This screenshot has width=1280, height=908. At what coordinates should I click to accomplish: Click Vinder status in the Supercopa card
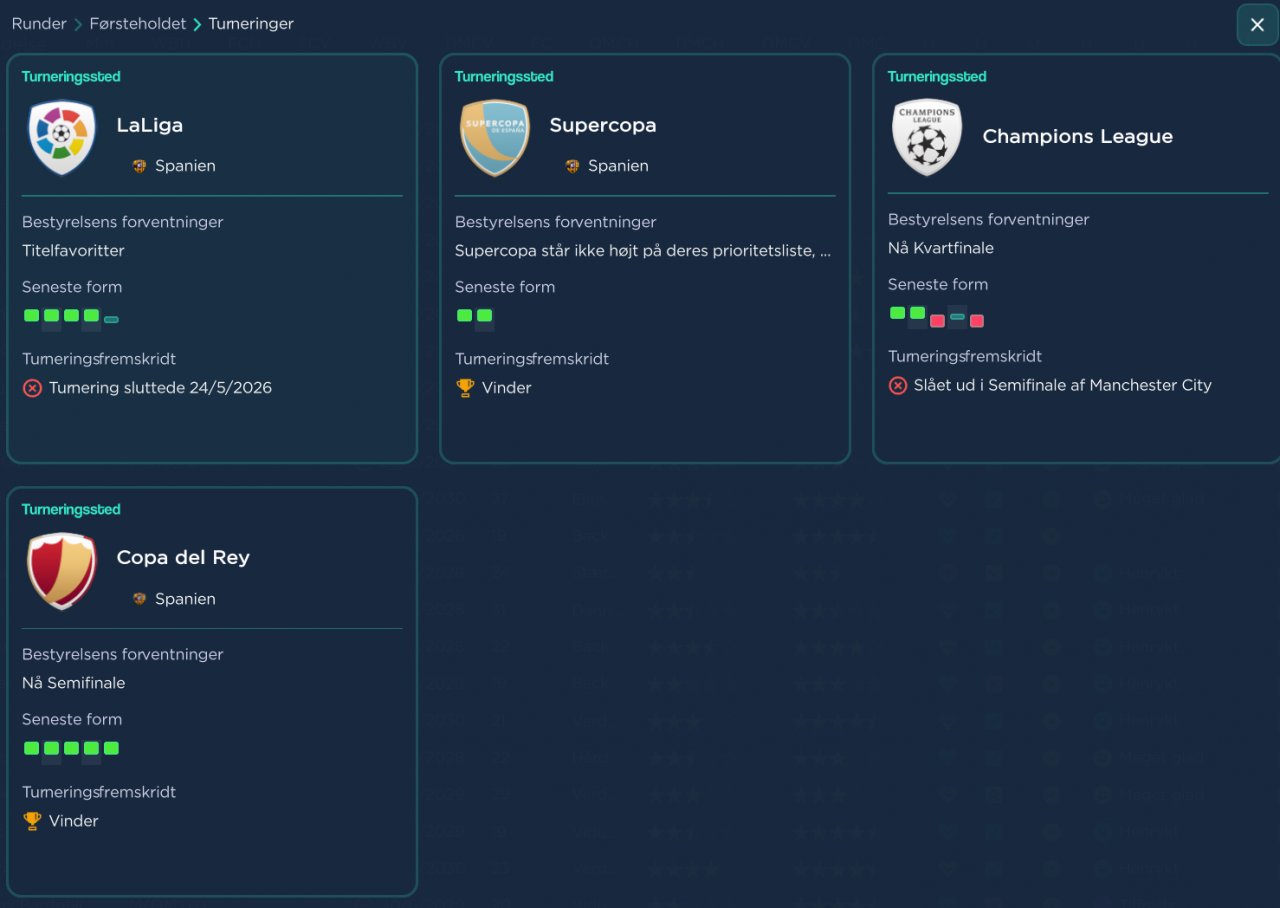507,388
